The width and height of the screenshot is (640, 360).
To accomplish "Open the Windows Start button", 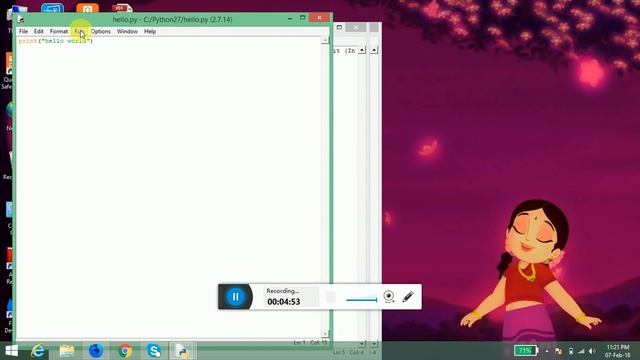I will (11, 351).
